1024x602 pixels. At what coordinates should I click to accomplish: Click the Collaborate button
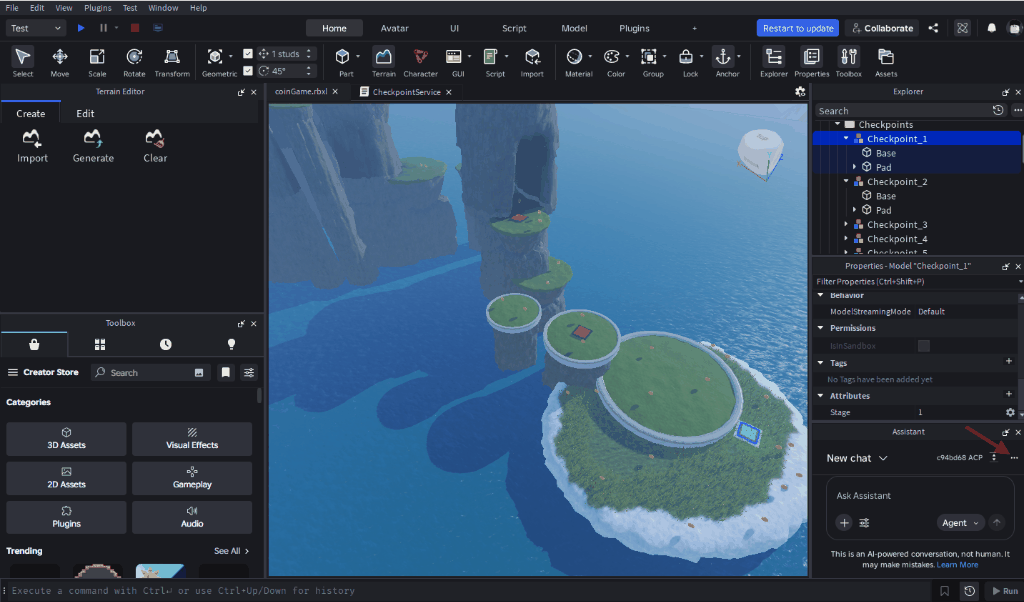click(x=882, y=28)
